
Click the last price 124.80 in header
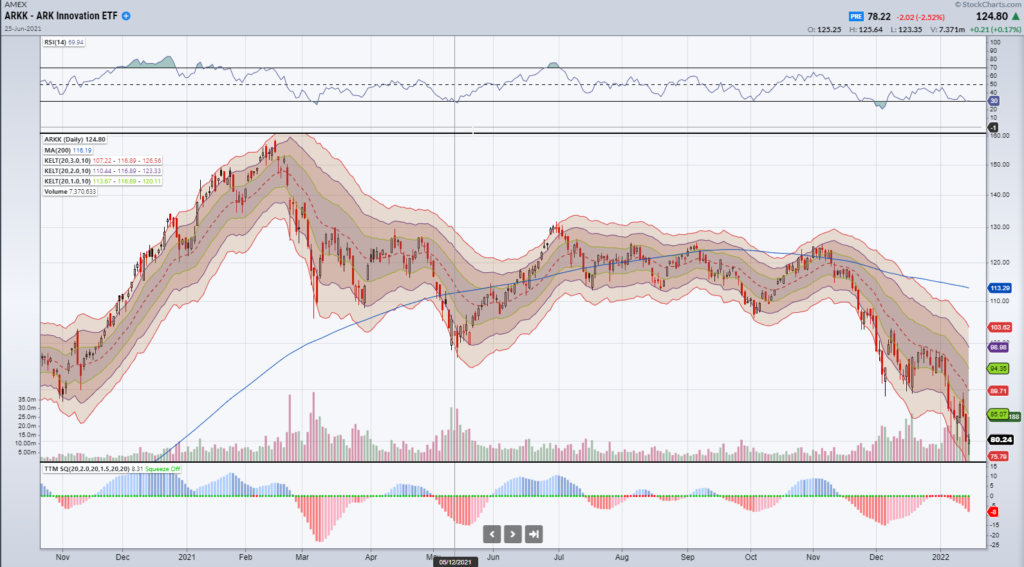click(992, 16)
